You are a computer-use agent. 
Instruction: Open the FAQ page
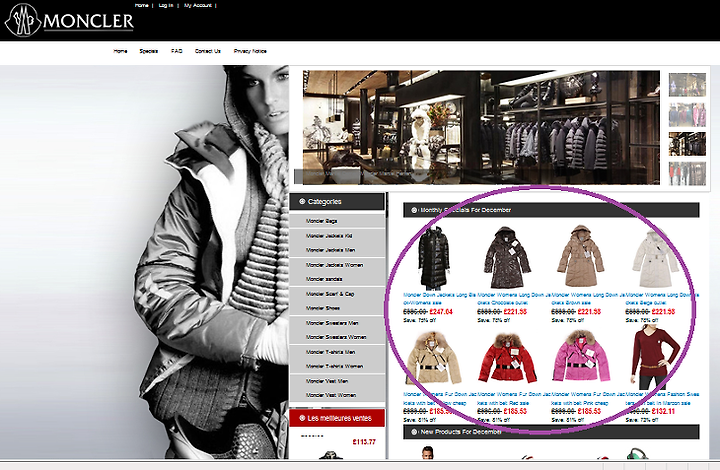pyautogui.click(x=177, y=51)
